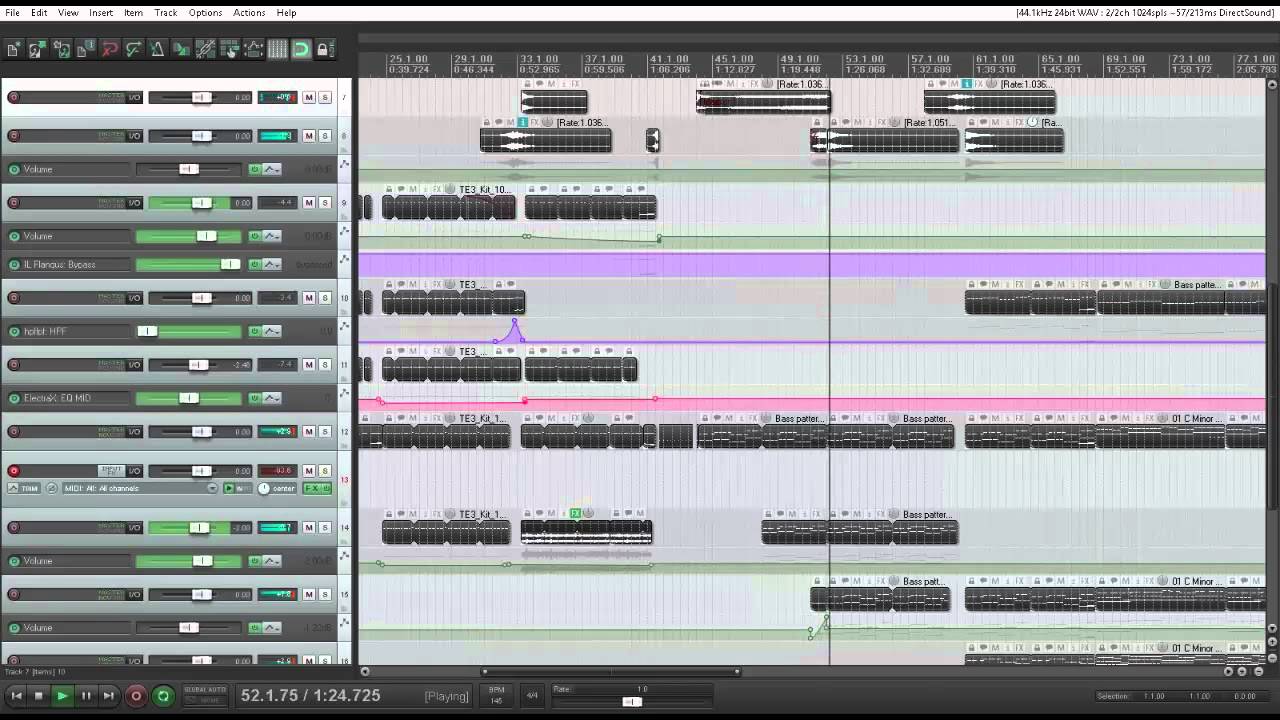The height and width of the screenshot is (720, 1280).
Task: Open the View menu
Action: (68, 13)
